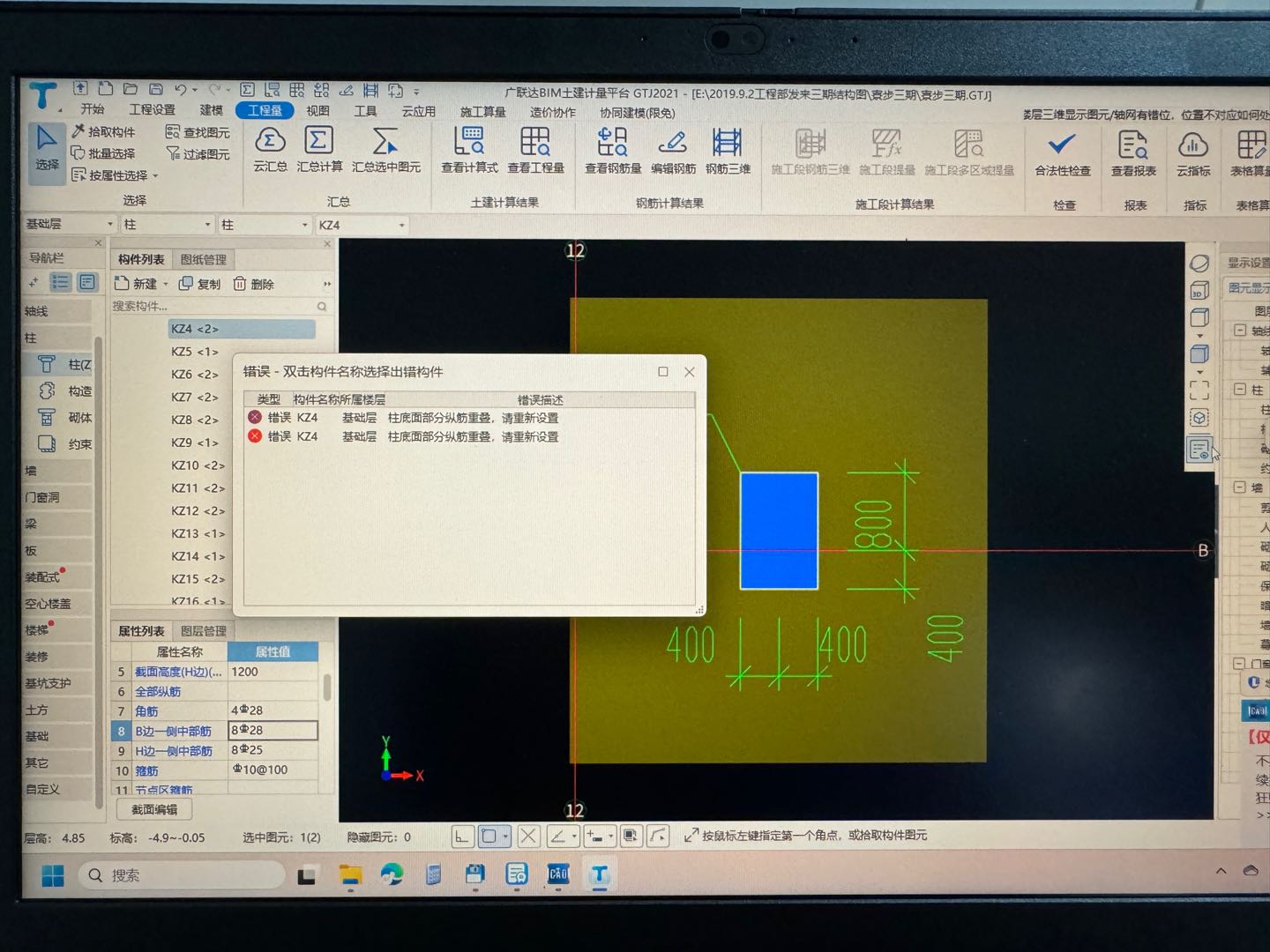Click the search magnifier in 搜索构件 box
Screen dimensions: 1270x952
click(322, 307)
